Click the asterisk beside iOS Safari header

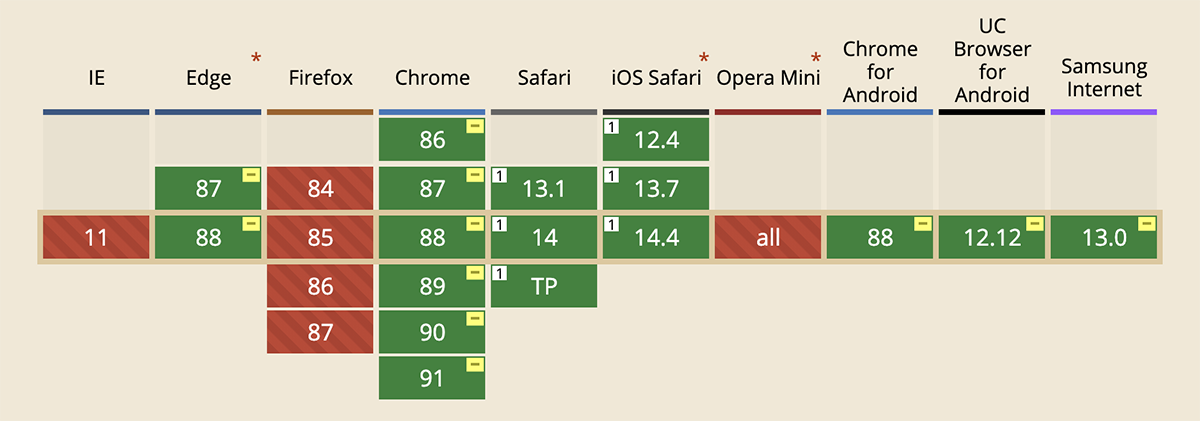[x=704, y=59]
